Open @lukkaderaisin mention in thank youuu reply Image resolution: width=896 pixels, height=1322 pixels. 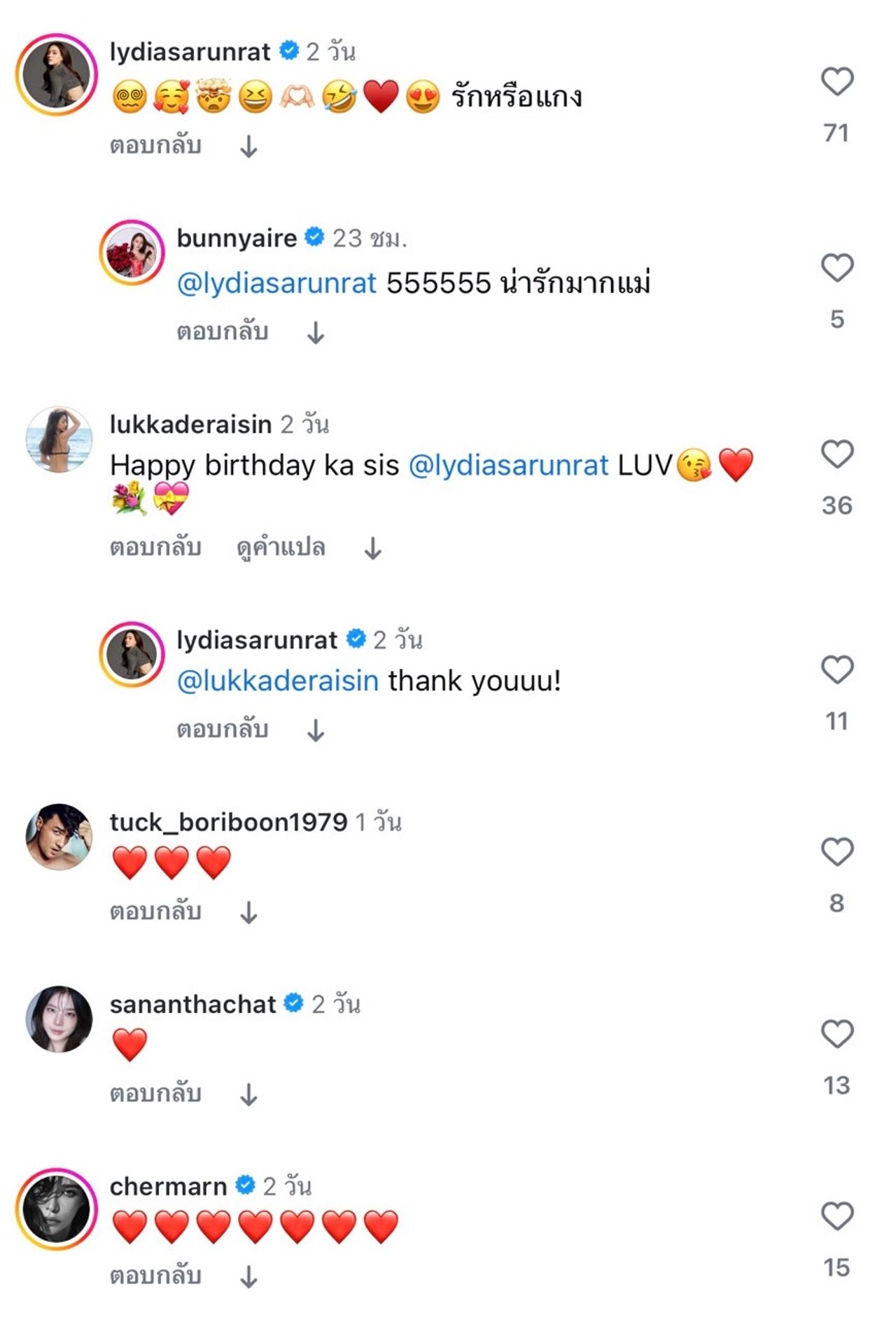tap(277, 681)
